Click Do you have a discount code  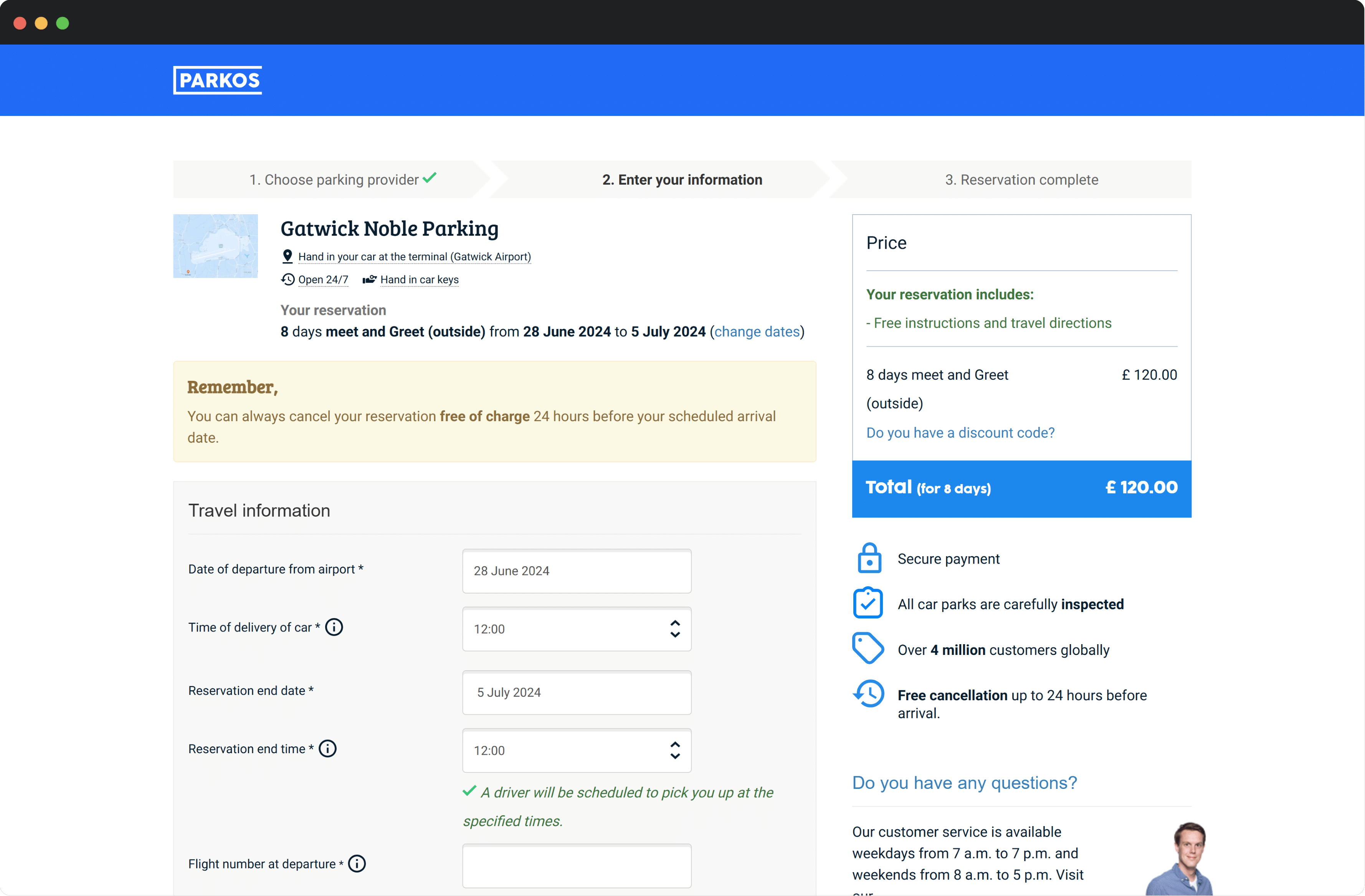(960, 433)
